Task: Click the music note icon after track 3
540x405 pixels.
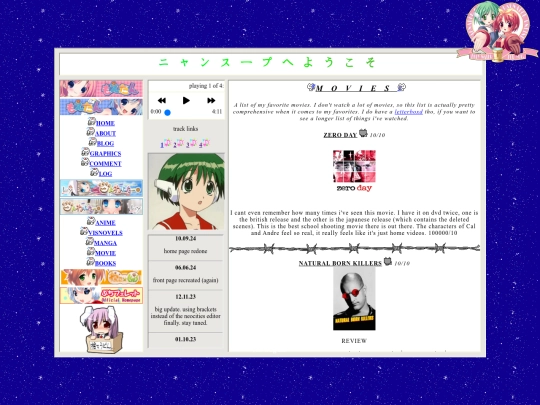Action: click(194, 143)
